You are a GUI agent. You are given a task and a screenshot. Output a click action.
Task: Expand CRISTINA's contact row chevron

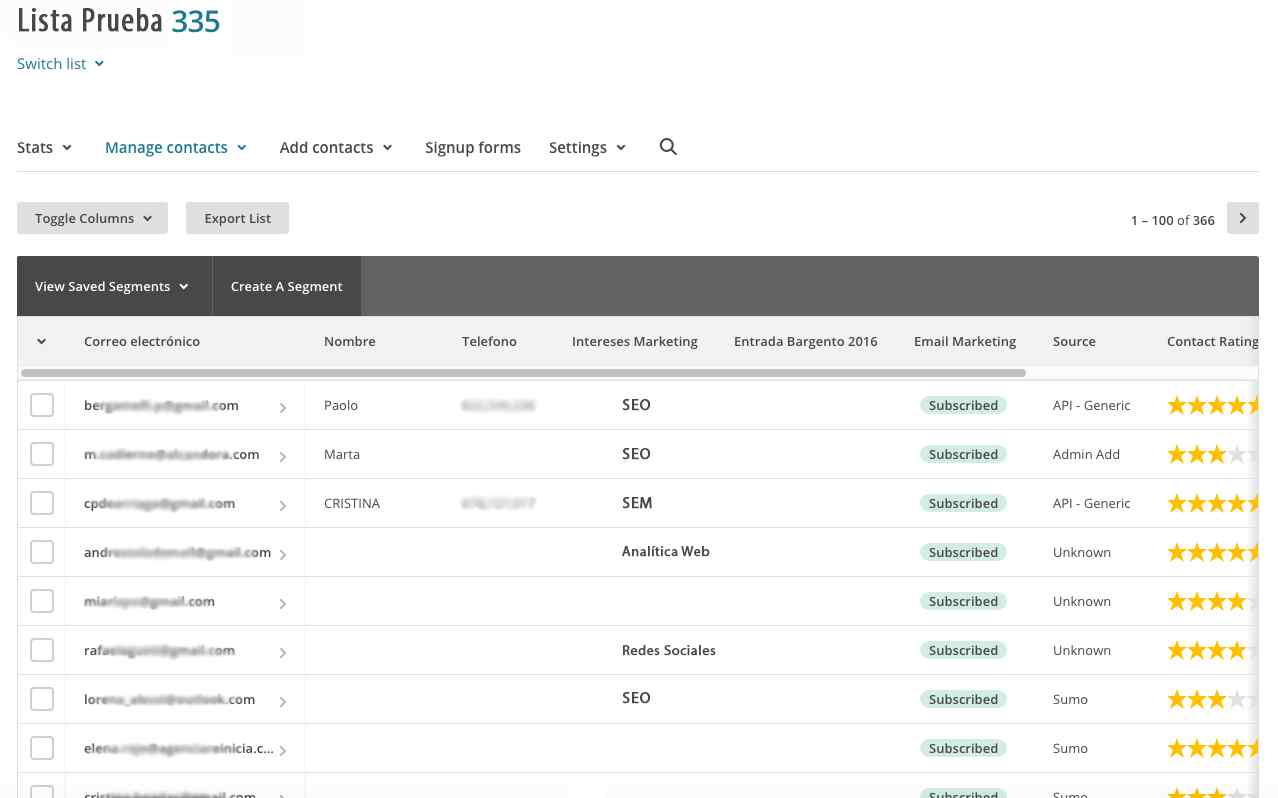283,506
